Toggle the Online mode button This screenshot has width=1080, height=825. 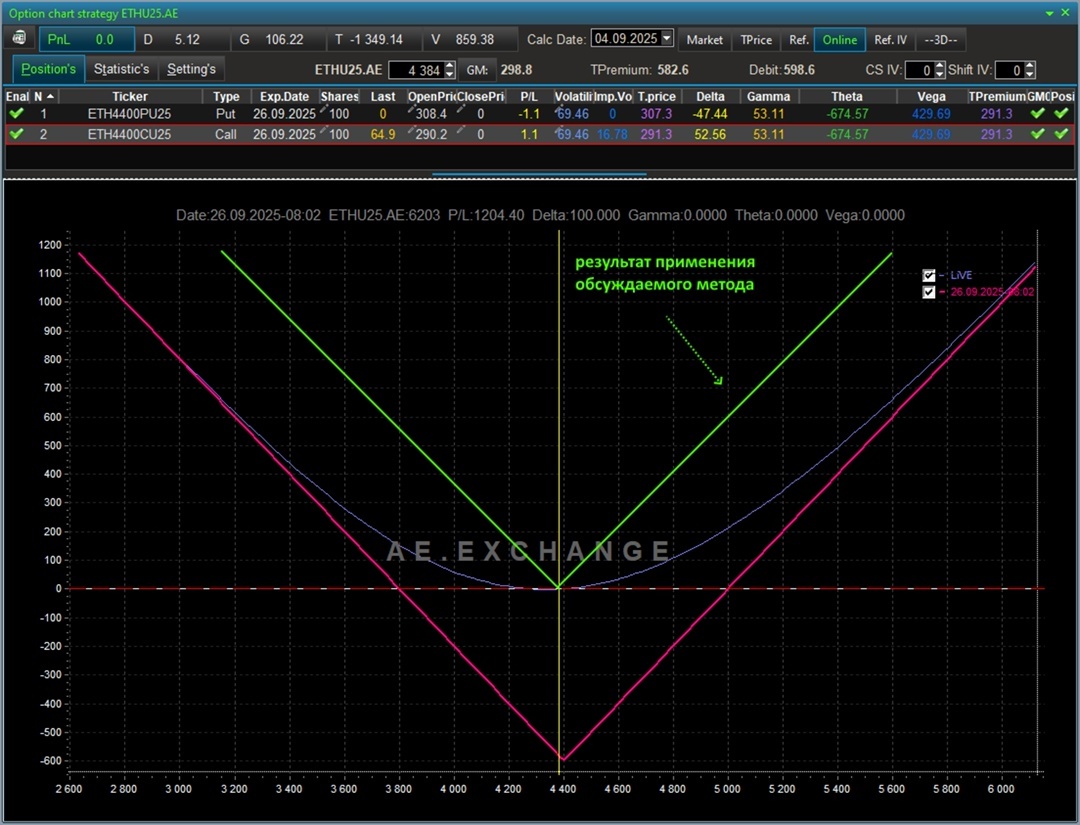[840, 40]
